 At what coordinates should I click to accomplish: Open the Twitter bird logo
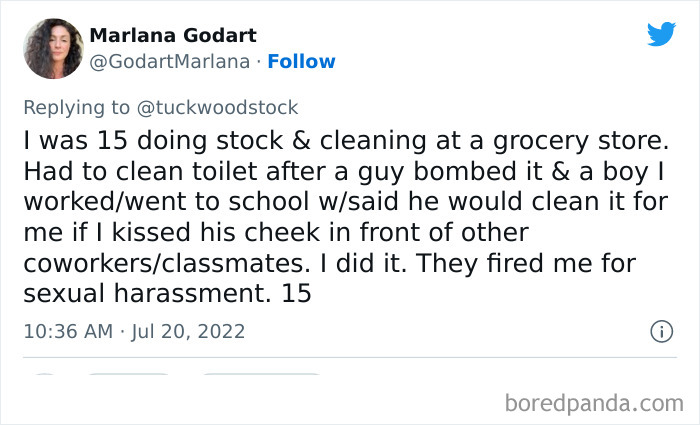click(661, 34)
